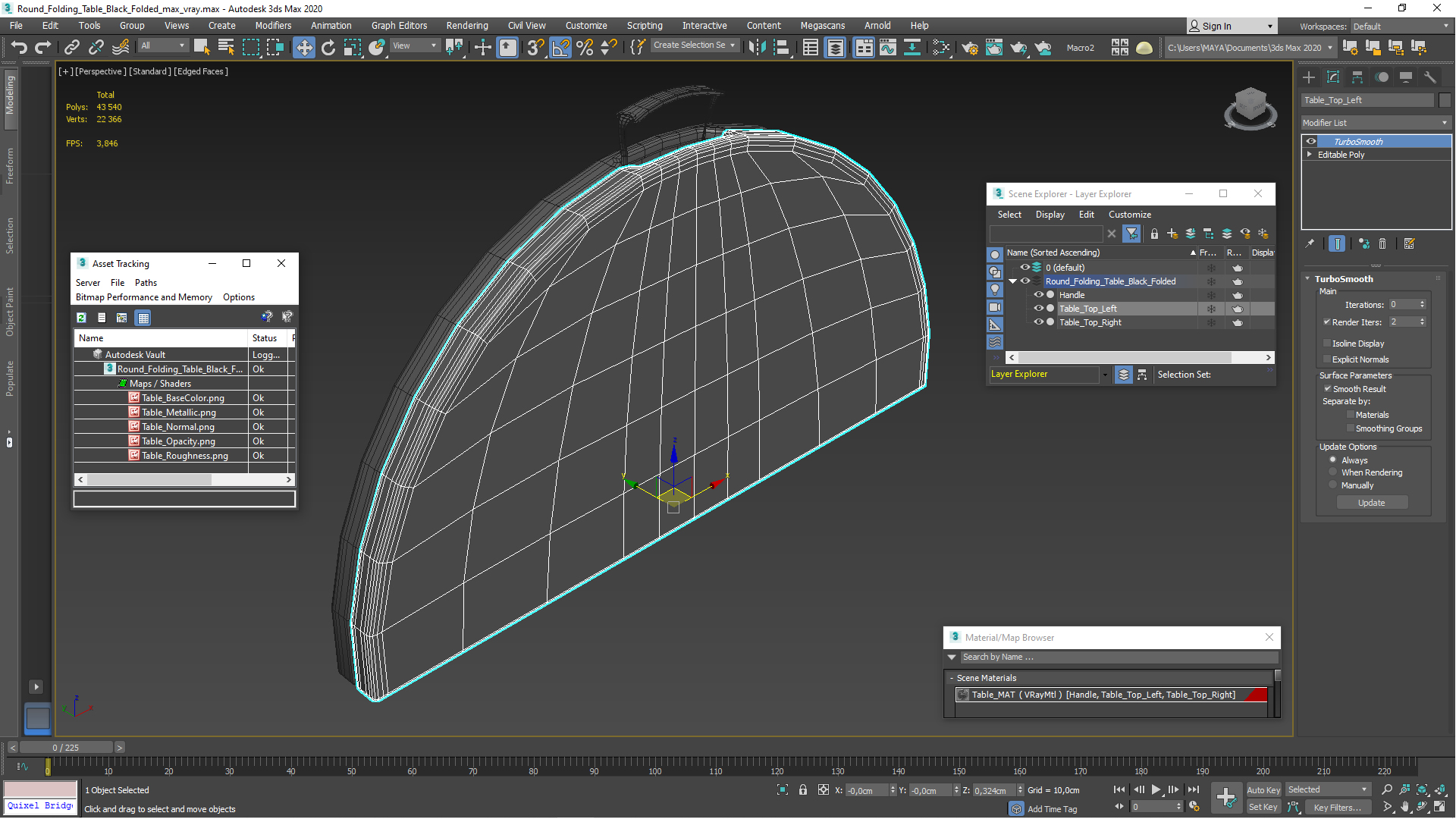Open the Create panel plus tab
Viewport: 1456px width, 819px height.
[x=1309, y=77]
